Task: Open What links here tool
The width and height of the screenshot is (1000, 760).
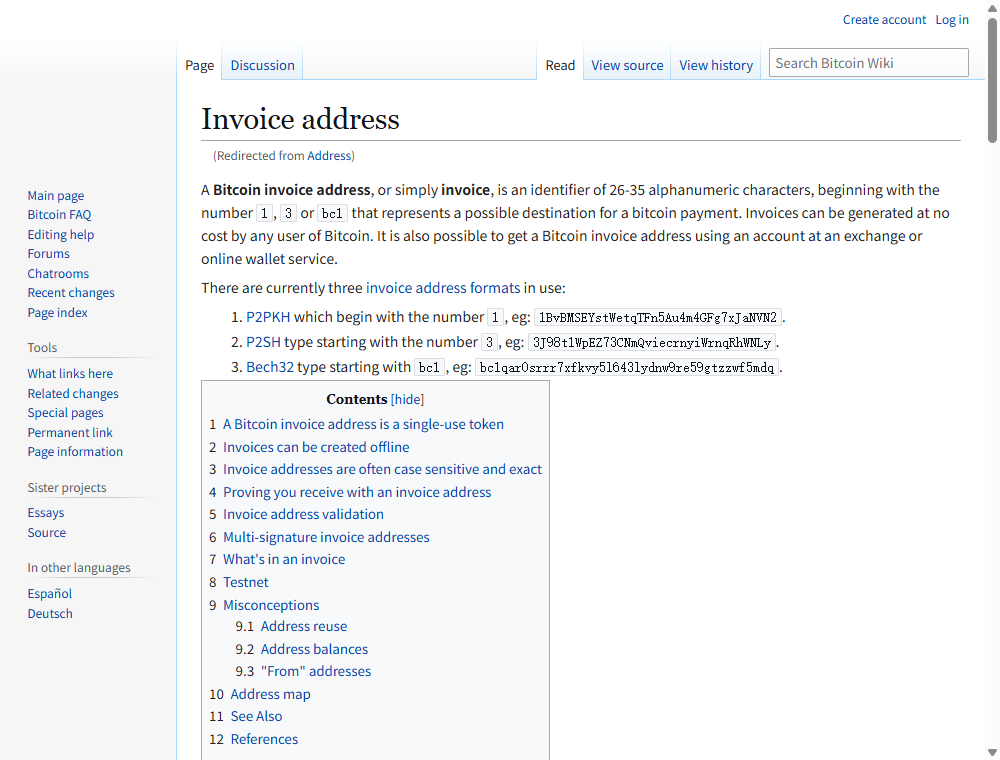Action: tap(70, 374)
